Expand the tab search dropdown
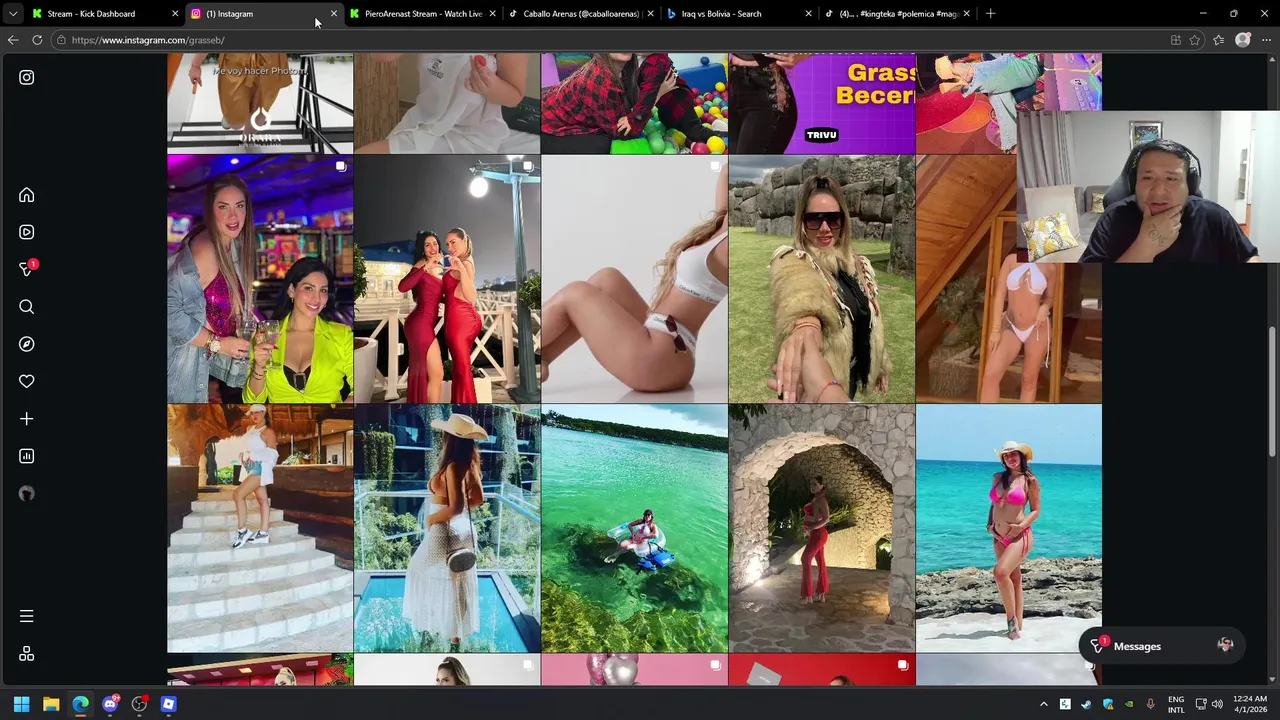This screenshot has width=1280, height=720. (13, 14)
